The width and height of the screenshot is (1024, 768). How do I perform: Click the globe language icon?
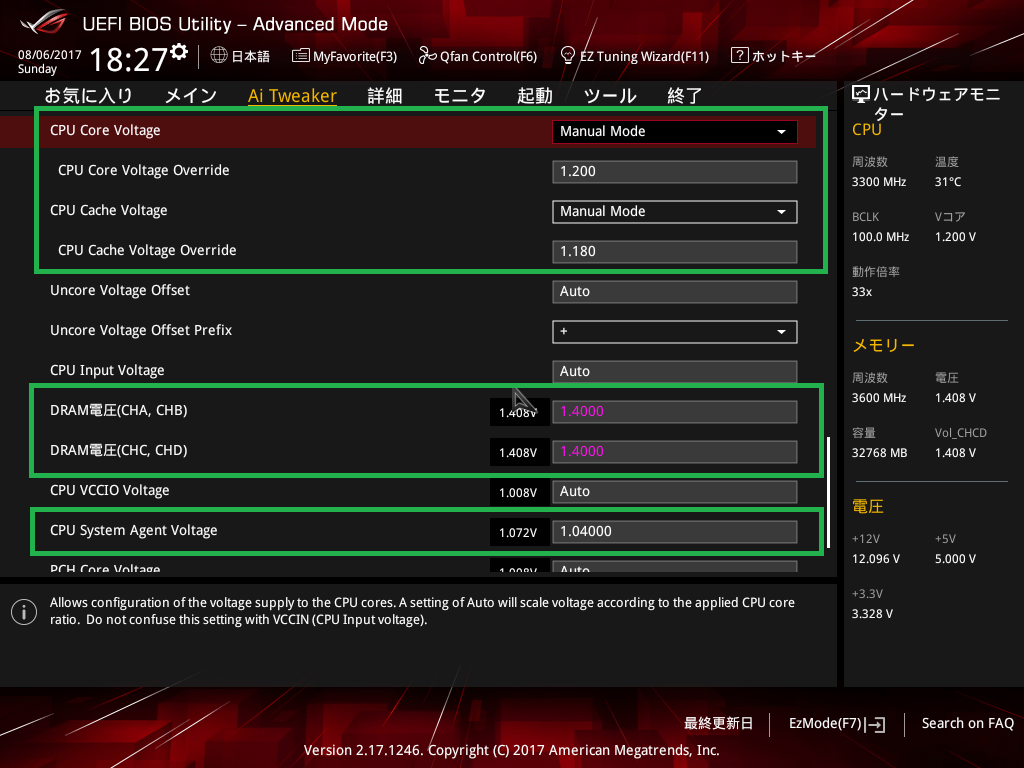click(x=219, y=56)
